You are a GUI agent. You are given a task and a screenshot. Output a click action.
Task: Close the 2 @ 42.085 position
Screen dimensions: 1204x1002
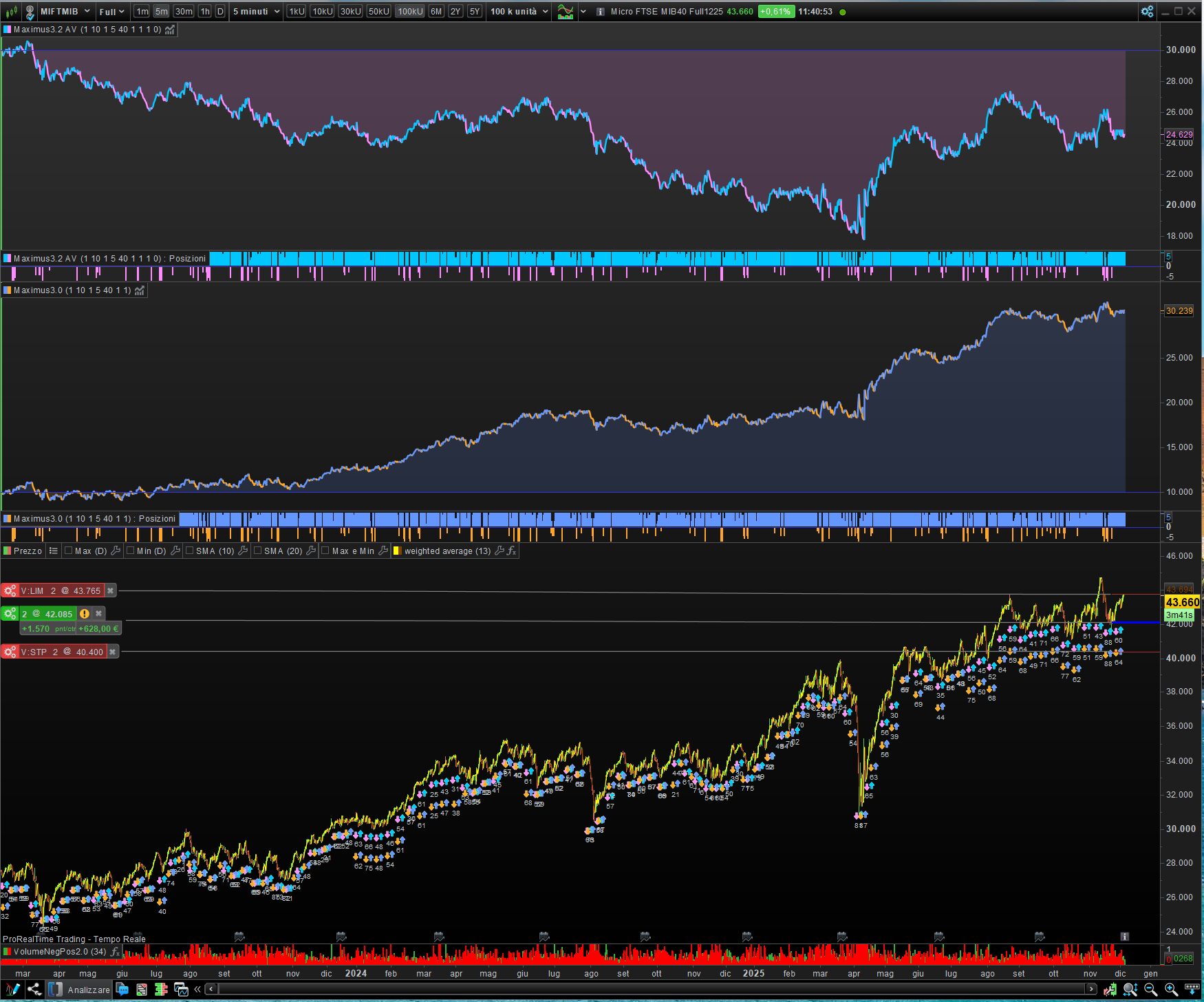click(x=98, y=613)
